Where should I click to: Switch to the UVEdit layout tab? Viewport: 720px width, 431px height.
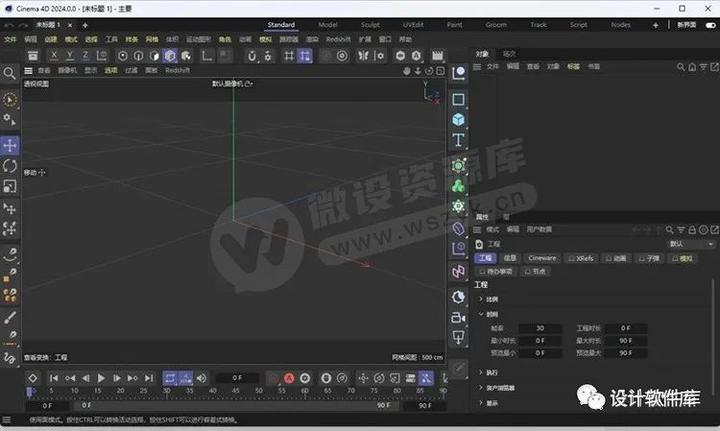click(x=413, y=25)
